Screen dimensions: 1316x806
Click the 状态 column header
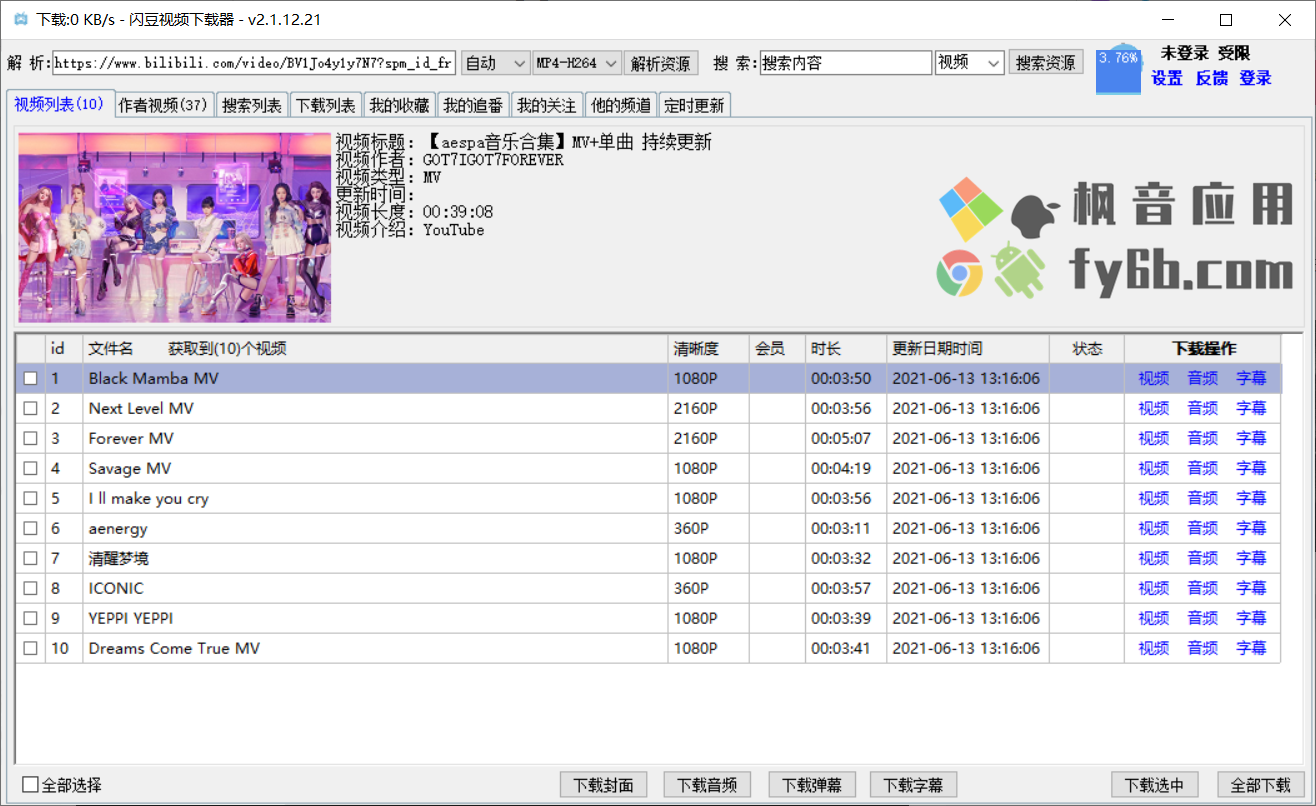pyautogui.click(x=1087, y=349)
